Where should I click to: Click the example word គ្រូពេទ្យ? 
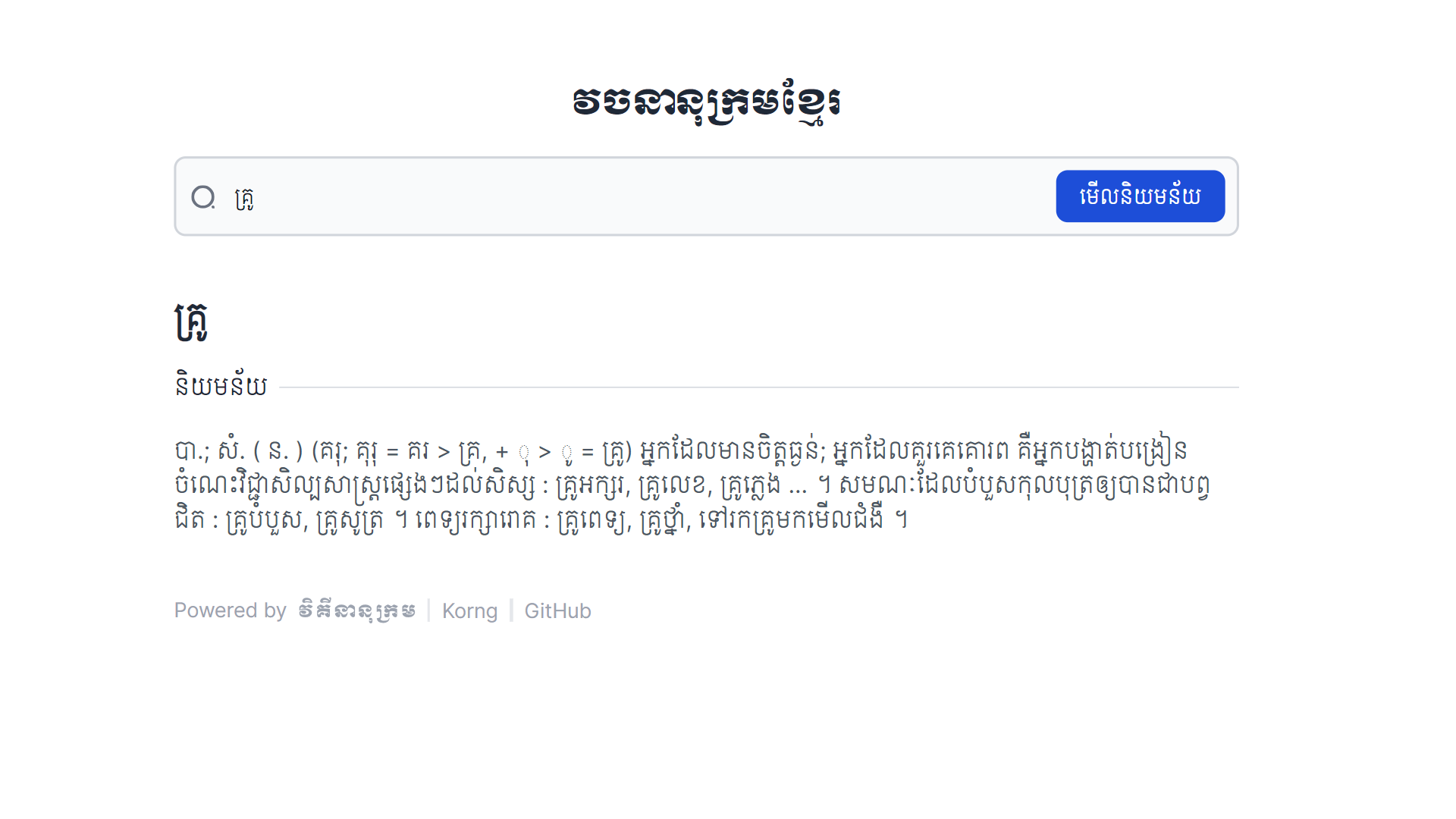pyautogui.click(x=593, y=520)
